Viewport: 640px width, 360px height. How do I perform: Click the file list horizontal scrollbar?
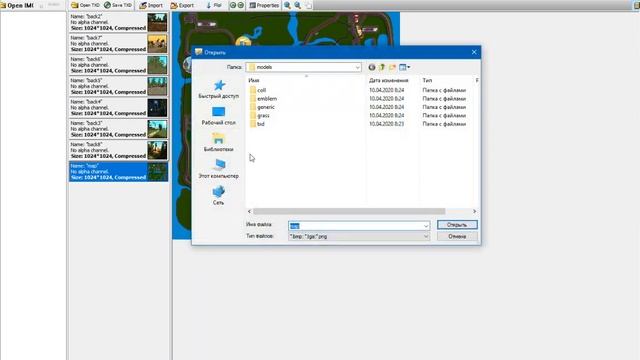pos(349,211)
